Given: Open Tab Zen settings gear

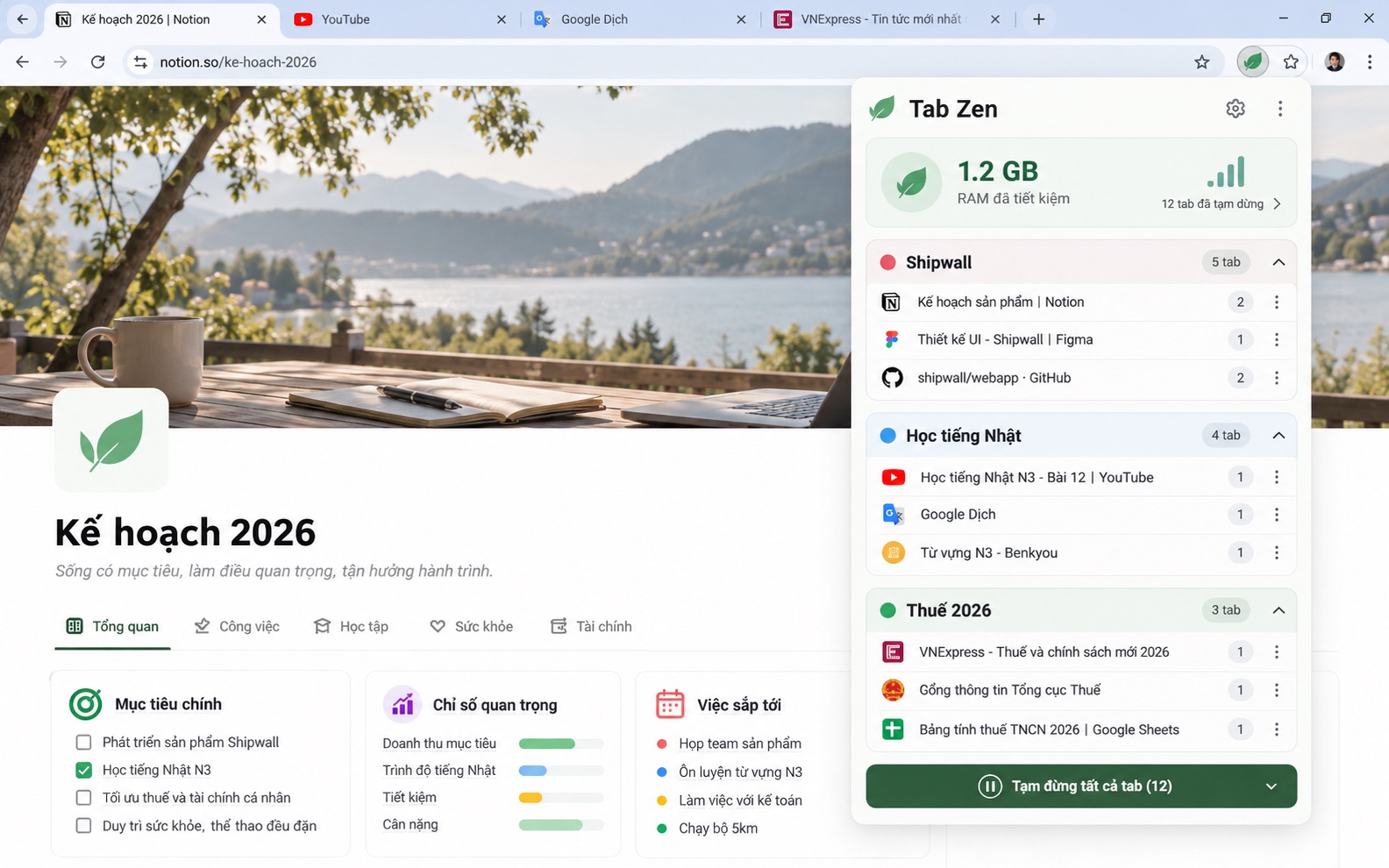Looking at the screenshot, I should [x=1235, y=109].
